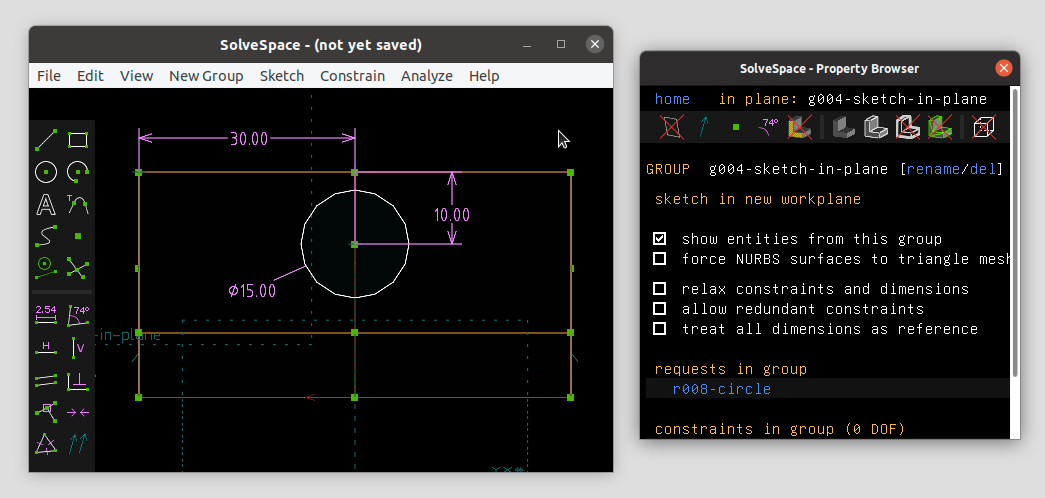The height and width of the screenshot is (498, 1045).
Task: Toggle workplanes visibility in Property Browser
Action: pyautogui.click(x=671, y=127)
